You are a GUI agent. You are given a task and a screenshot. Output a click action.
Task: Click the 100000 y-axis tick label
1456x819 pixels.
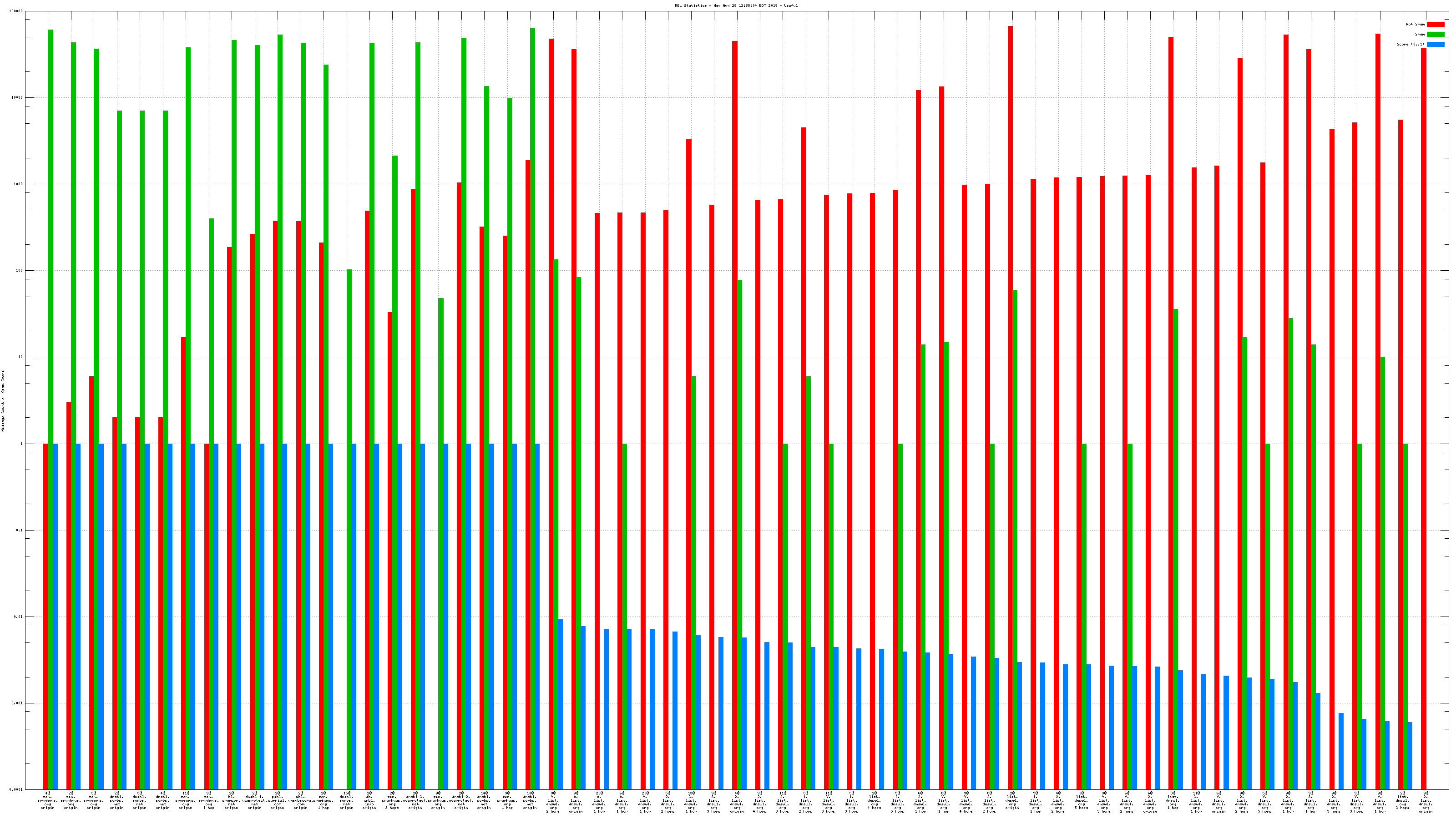16,11
